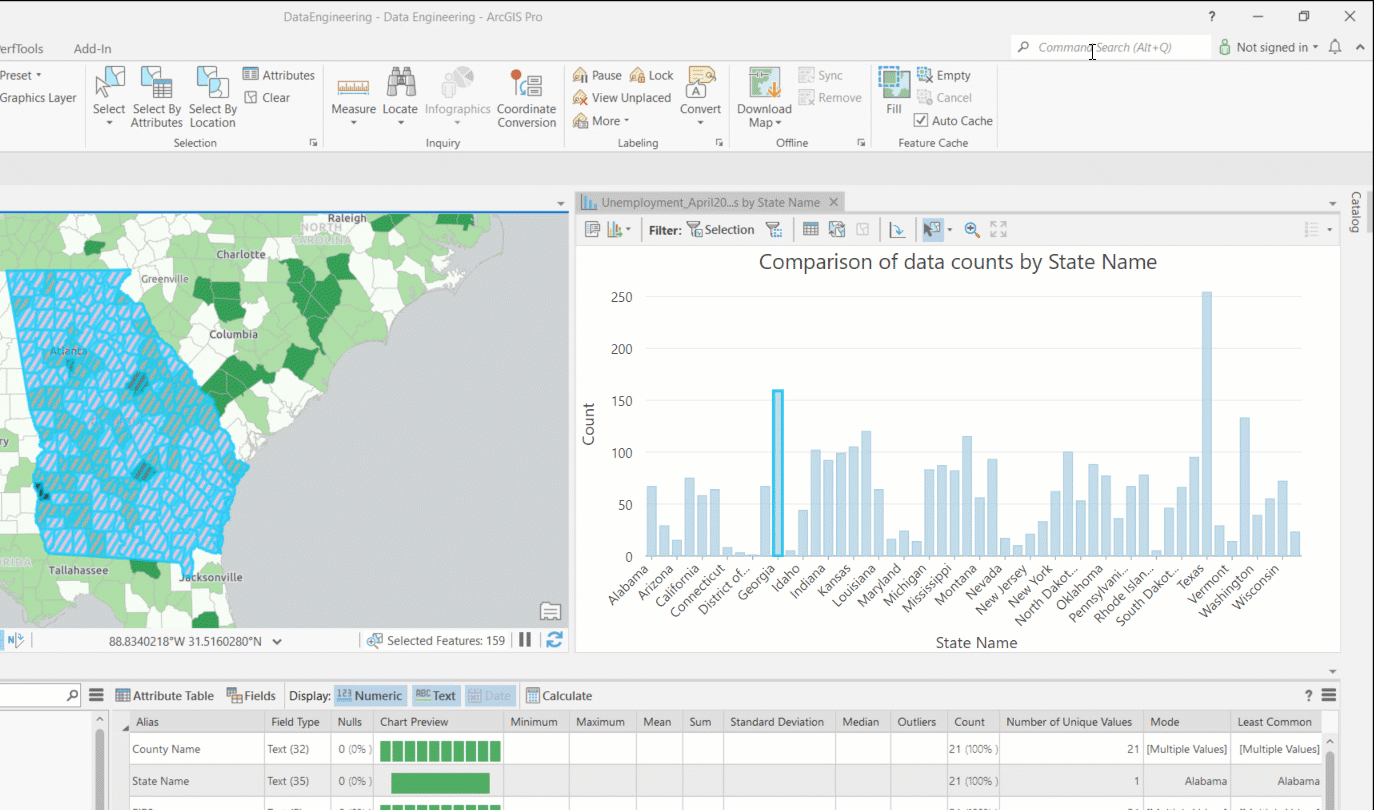The width and height of the screenshot is (1374, 810).
Task: Refresh the map view
Action: [x=554, y=640]
